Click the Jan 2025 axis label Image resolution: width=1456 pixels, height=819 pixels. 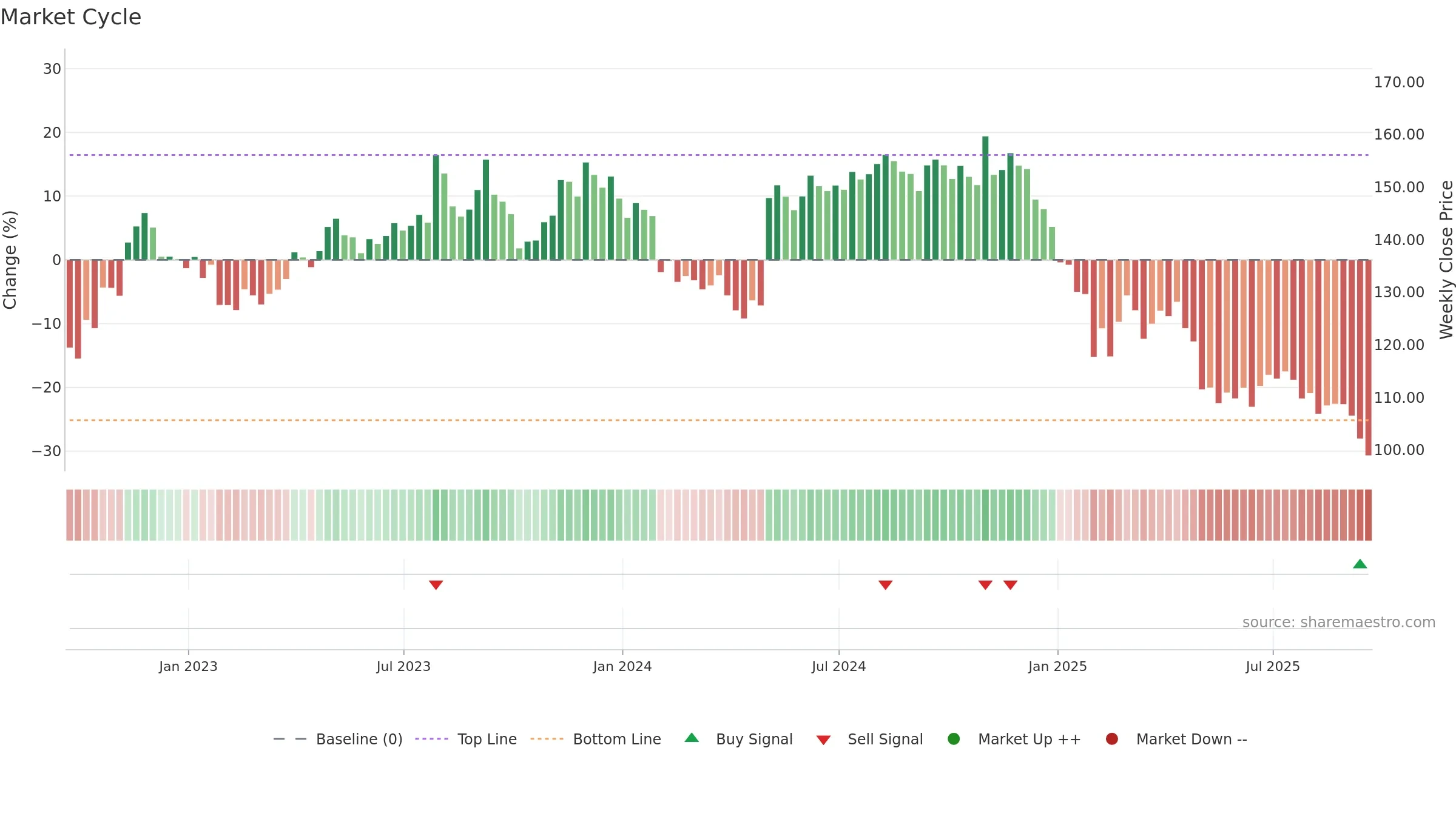(x=1057, y=666)
